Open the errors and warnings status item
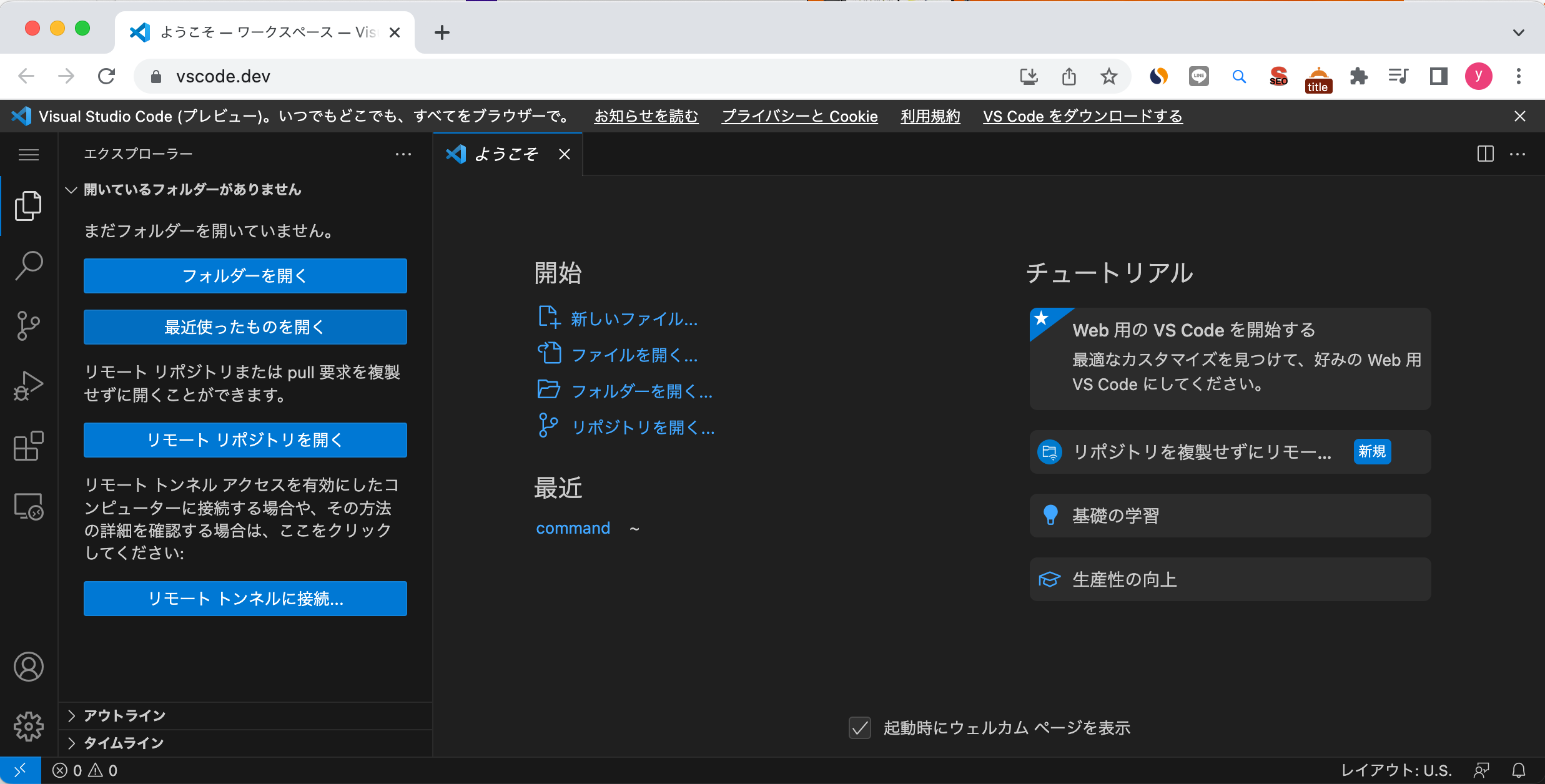This screenshot has width=1545, height=784. [x=85, y=770]
